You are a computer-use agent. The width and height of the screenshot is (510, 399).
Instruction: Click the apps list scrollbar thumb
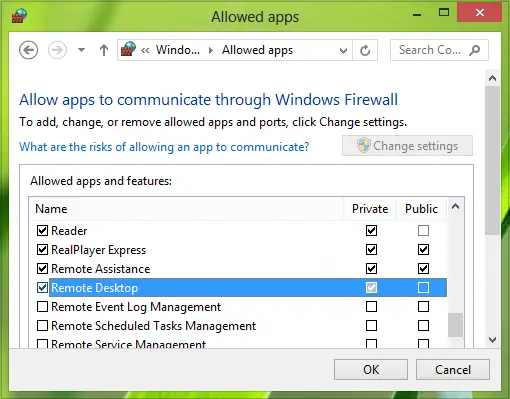(x=455, y=325)
